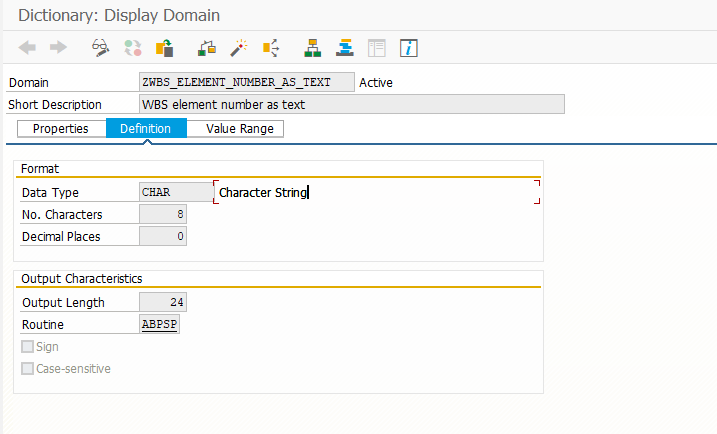Select the Definition tab
717x434 pixels.
145,129
